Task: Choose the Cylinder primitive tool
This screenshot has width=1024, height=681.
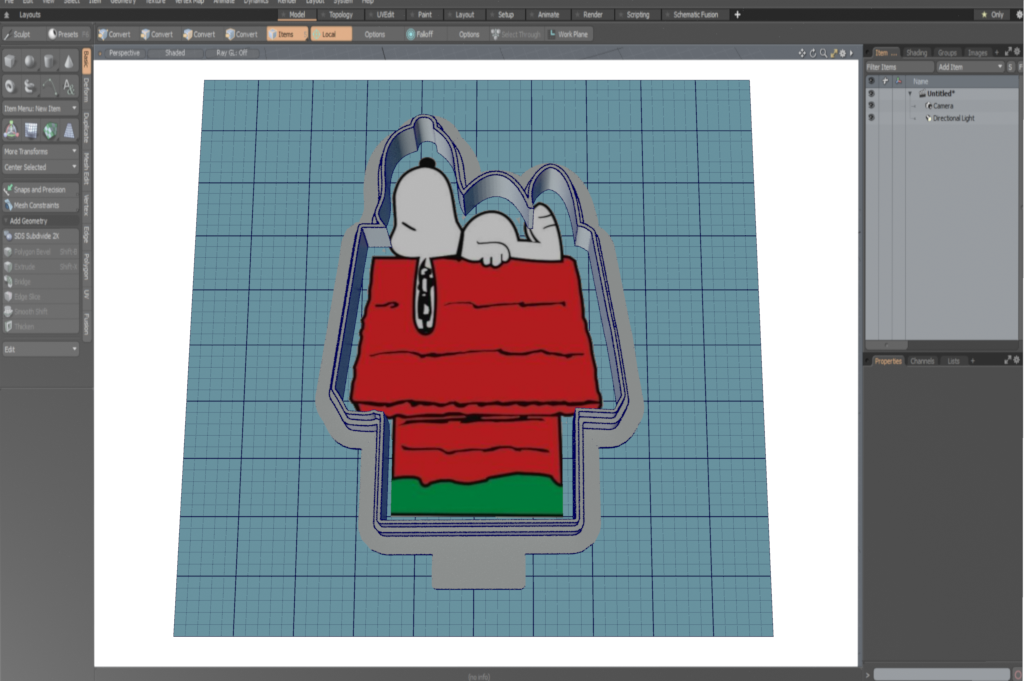Action: pos(49,62)
